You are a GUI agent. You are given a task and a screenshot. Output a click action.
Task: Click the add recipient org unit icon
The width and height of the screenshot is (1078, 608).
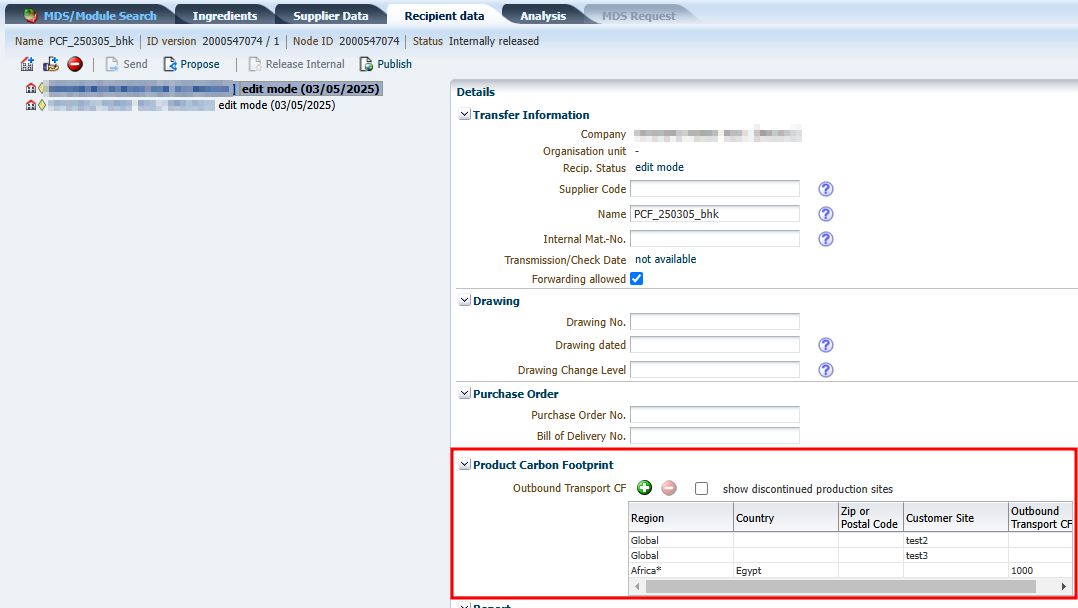point(51,64)
